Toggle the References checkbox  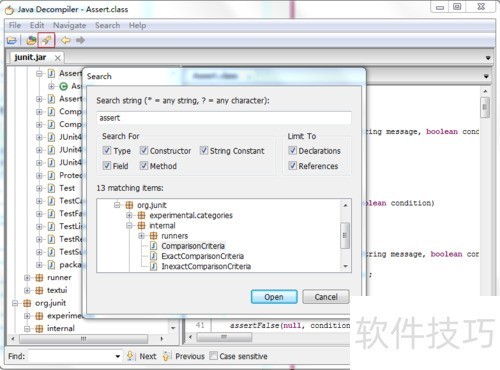[x=292, y=165]
